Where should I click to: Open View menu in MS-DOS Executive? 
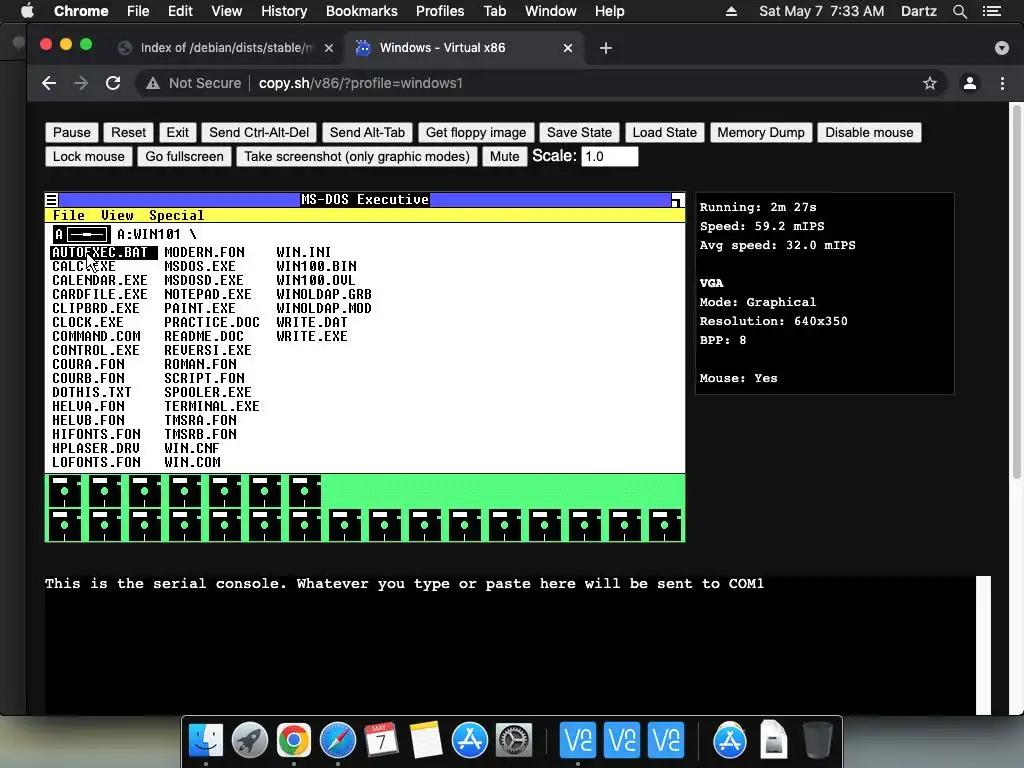[117, 216]
